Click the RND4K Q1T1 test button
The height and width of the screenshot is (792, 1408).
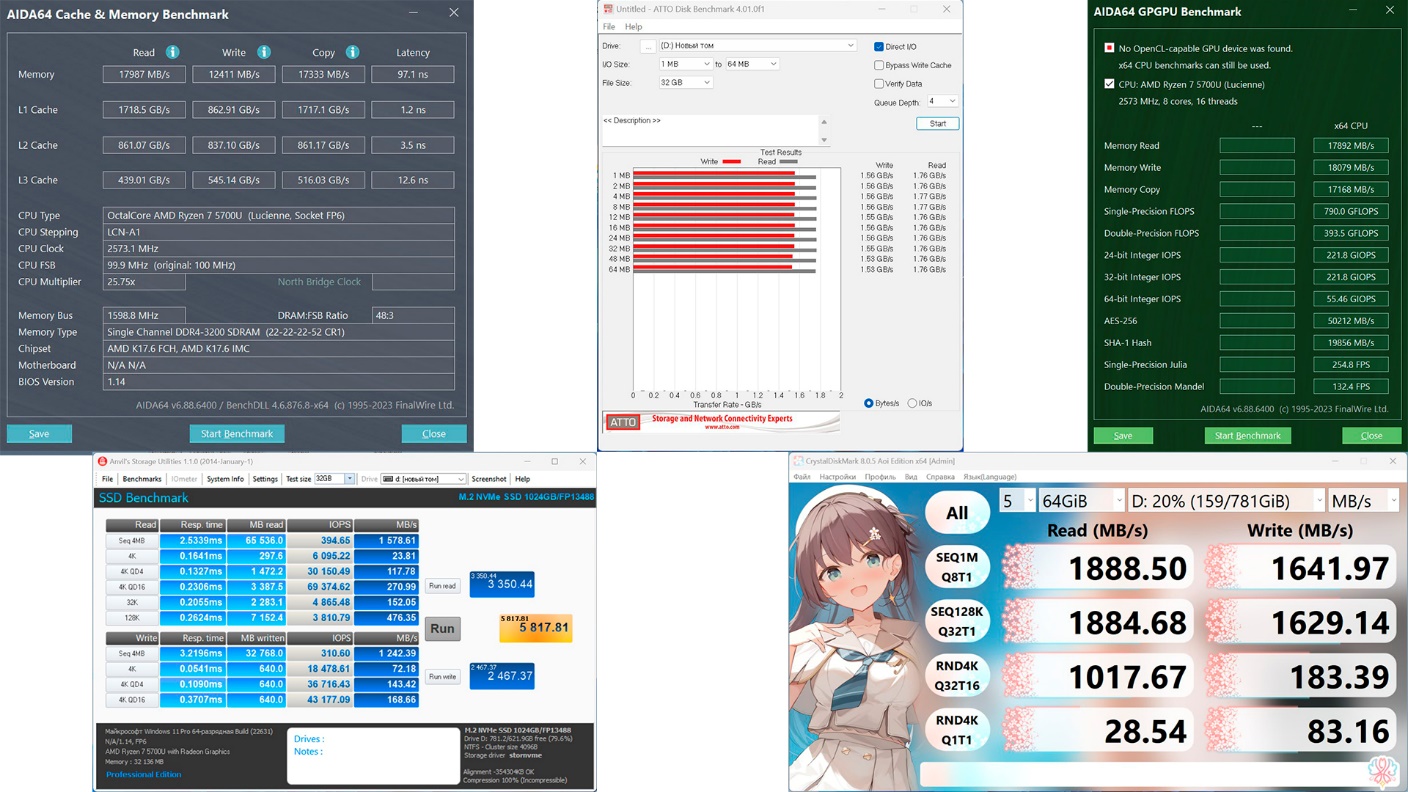[957, 730]
